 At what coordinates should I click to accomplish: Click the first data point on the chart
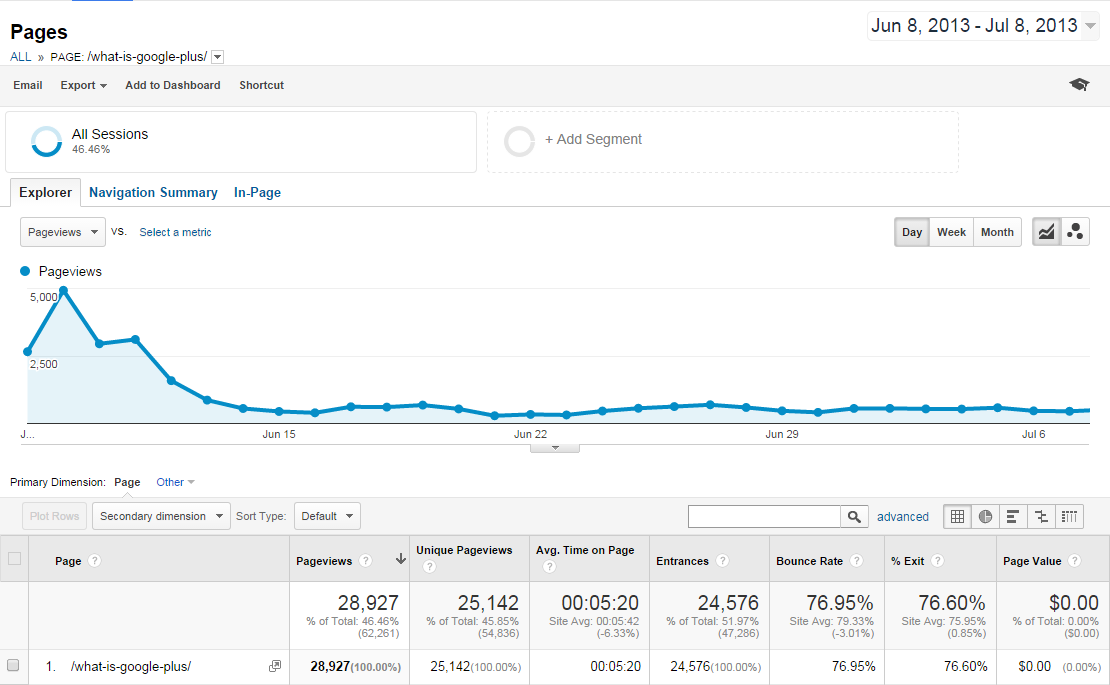coord(28,352)
